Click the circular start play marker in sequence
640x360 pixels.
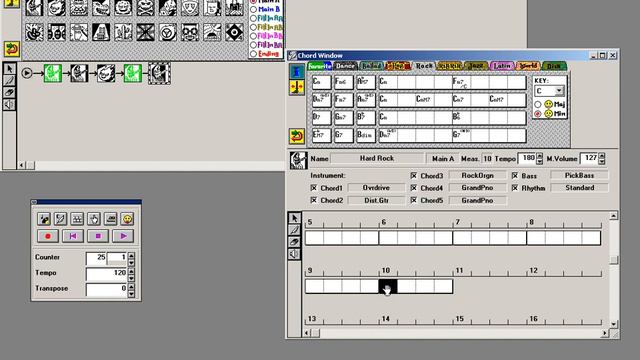pyautogui.click(x=27, y=73)
